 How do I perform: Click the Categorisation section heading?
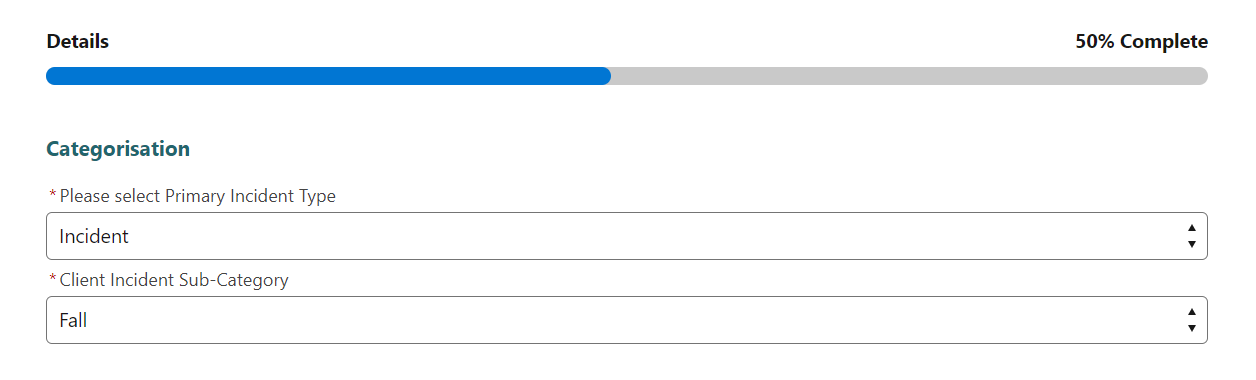tap(118, 149)
